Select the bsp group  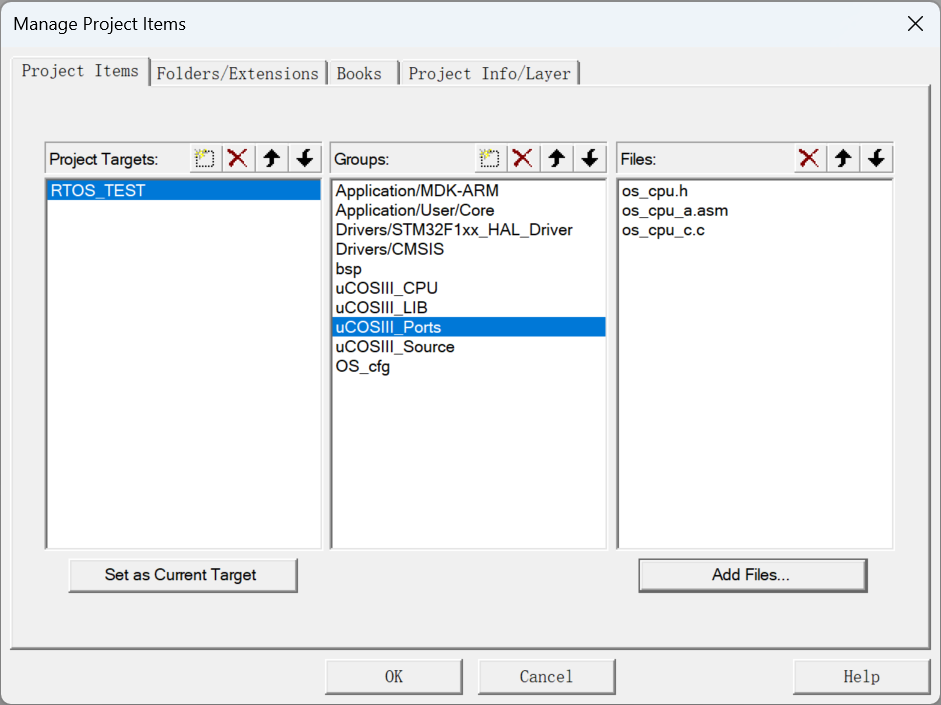pos(469,268)
